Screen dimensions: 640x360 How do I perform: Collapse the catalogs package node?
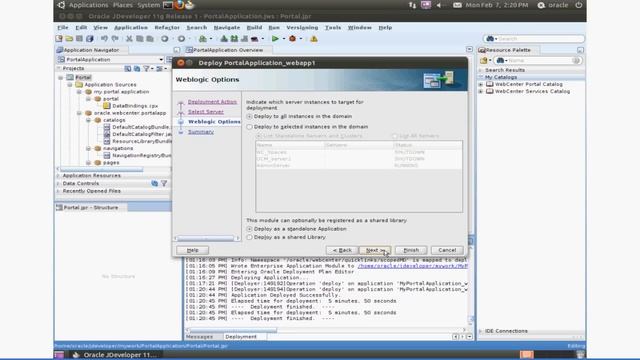tap(88, 120)
